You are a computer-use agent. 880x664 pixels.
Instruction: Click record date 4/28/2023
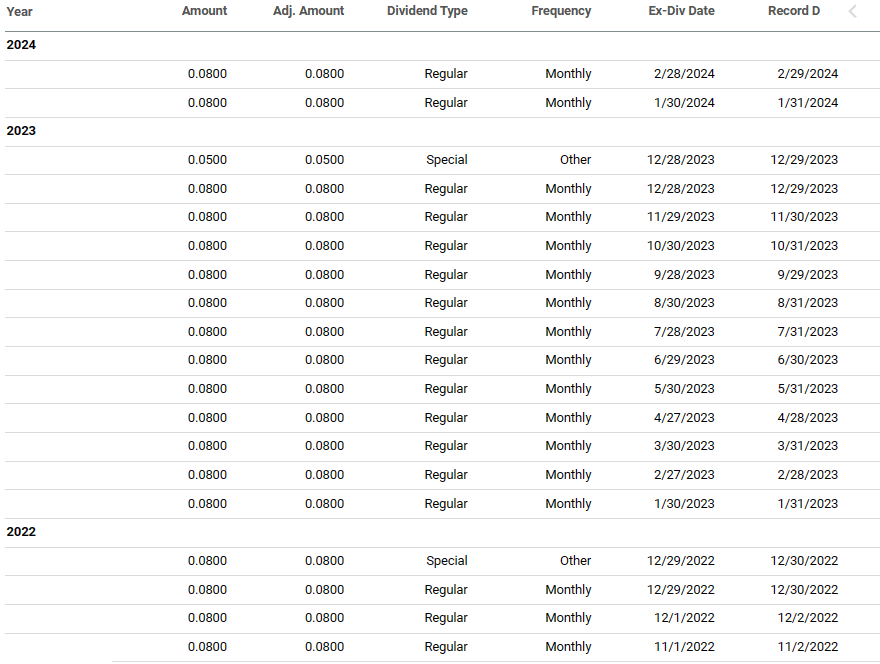(808, 418)
